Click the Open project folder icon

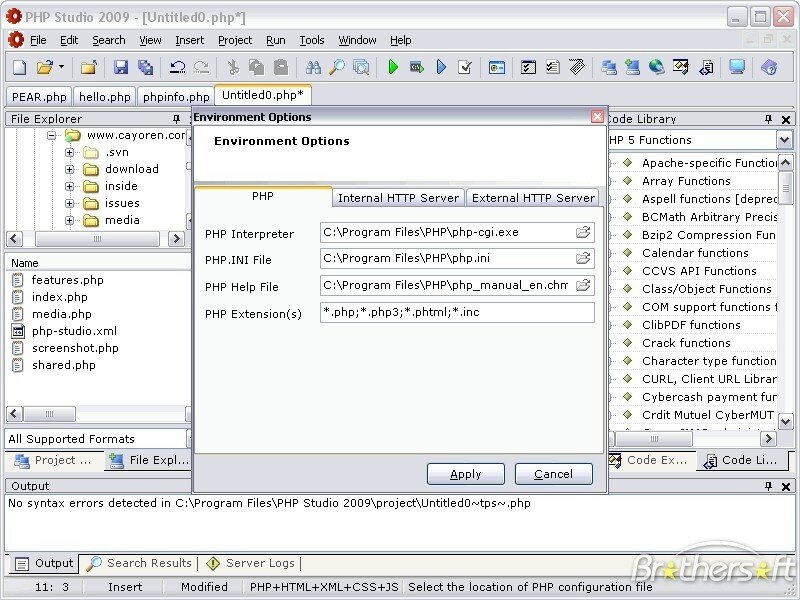[x=88, y=67]
